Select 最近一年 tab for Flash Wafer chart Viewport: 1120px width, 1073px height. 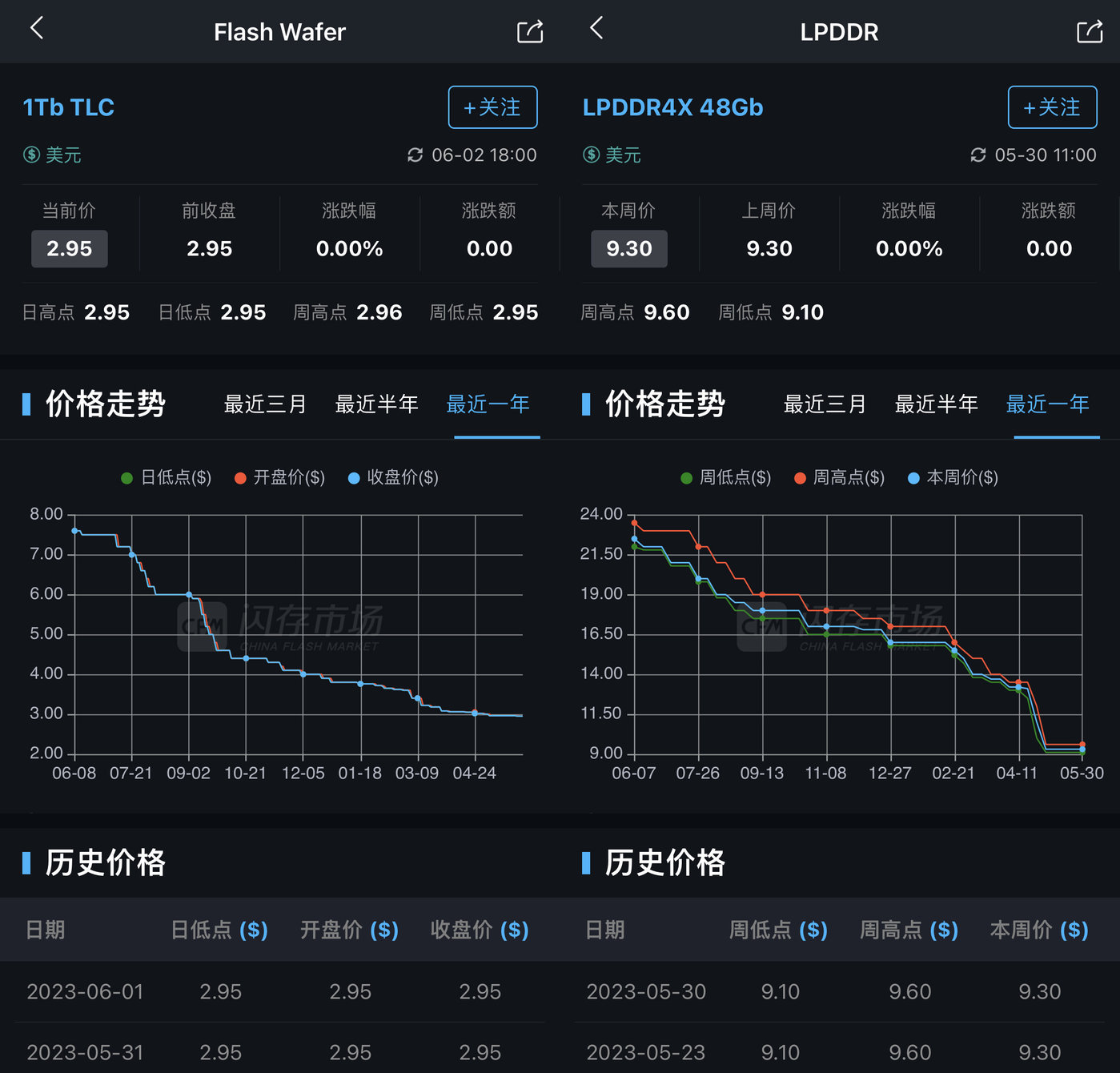pos(488,404)
